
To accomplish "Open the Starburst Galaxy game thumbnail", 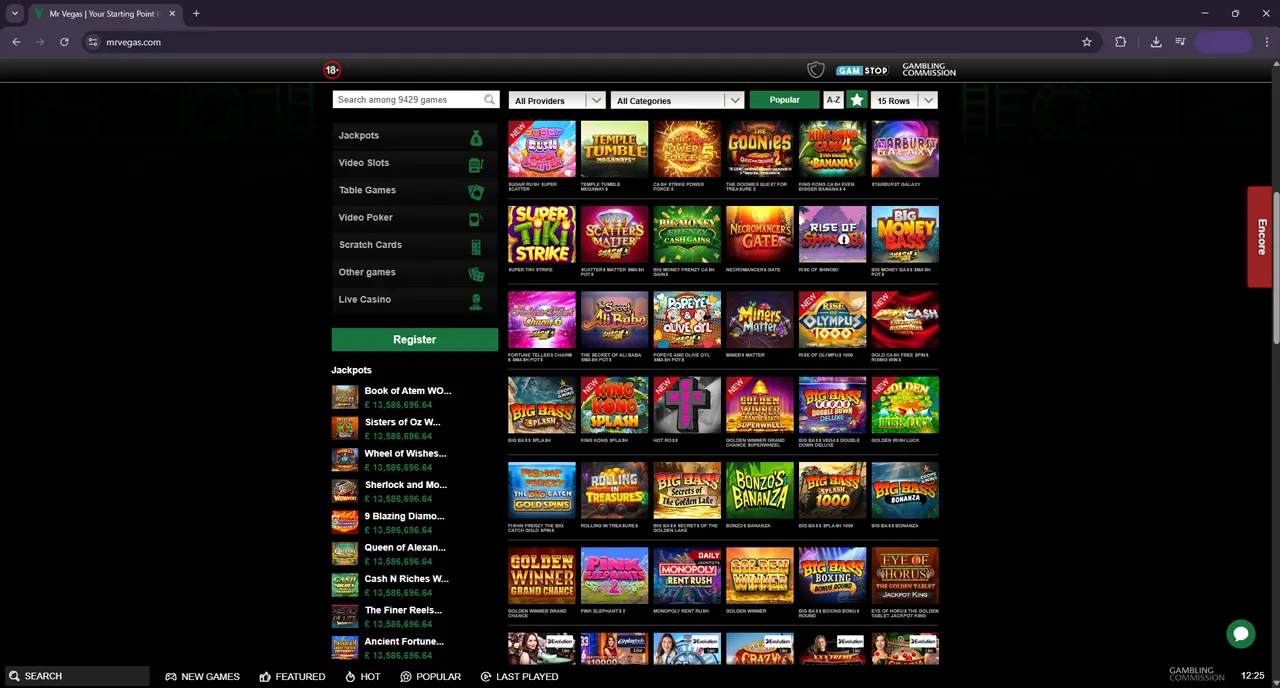I will click(x=905, y=149).
